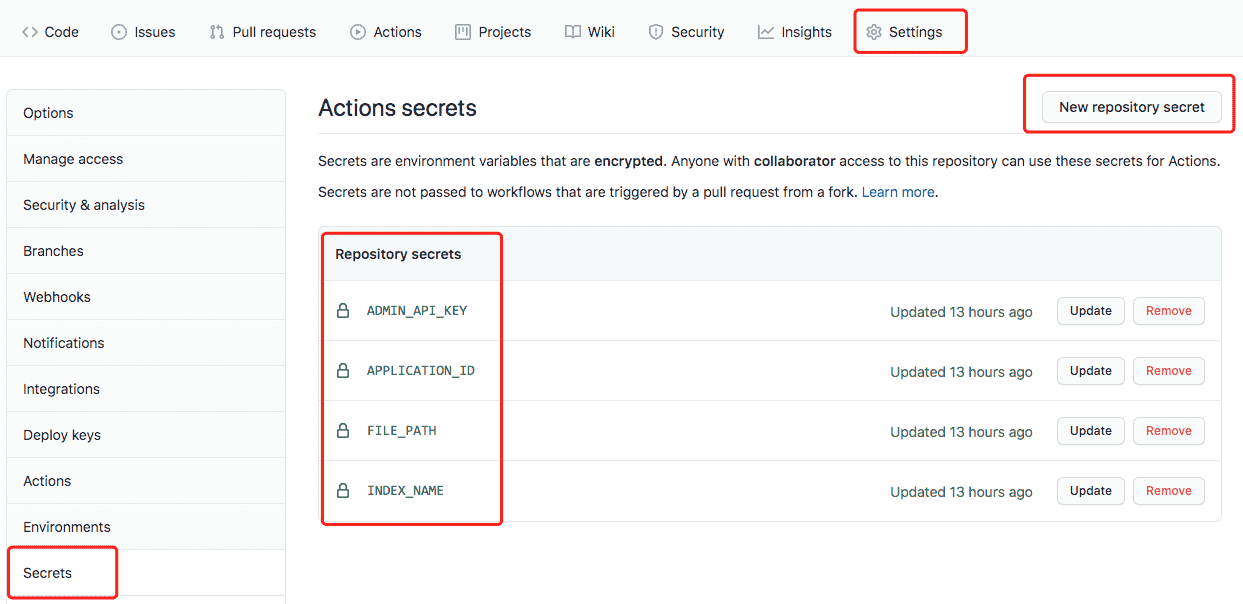Open the Projects tab
1243x604 pixels.
tap(493, 32)
